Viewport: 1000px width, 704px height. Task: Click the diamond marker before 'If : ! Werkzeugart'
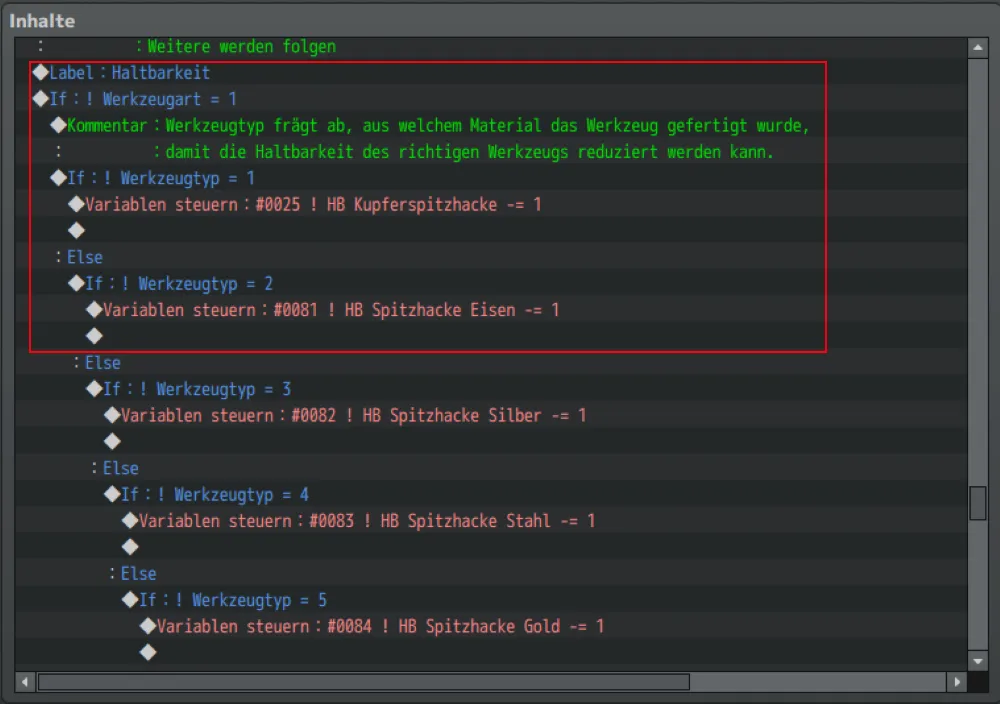point(41,99)
